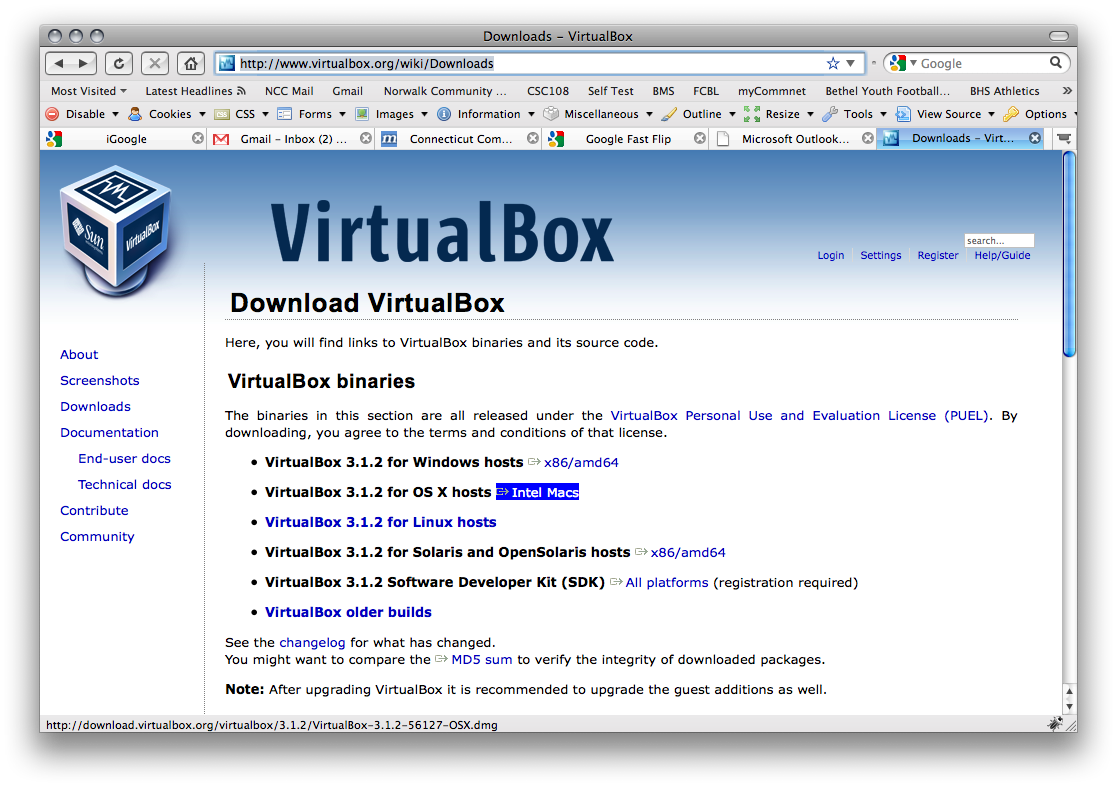The height and width of the screenshot is (787, 1117).
Task: Open the Images dropdown arrow
Action: (x=424, y=114)
